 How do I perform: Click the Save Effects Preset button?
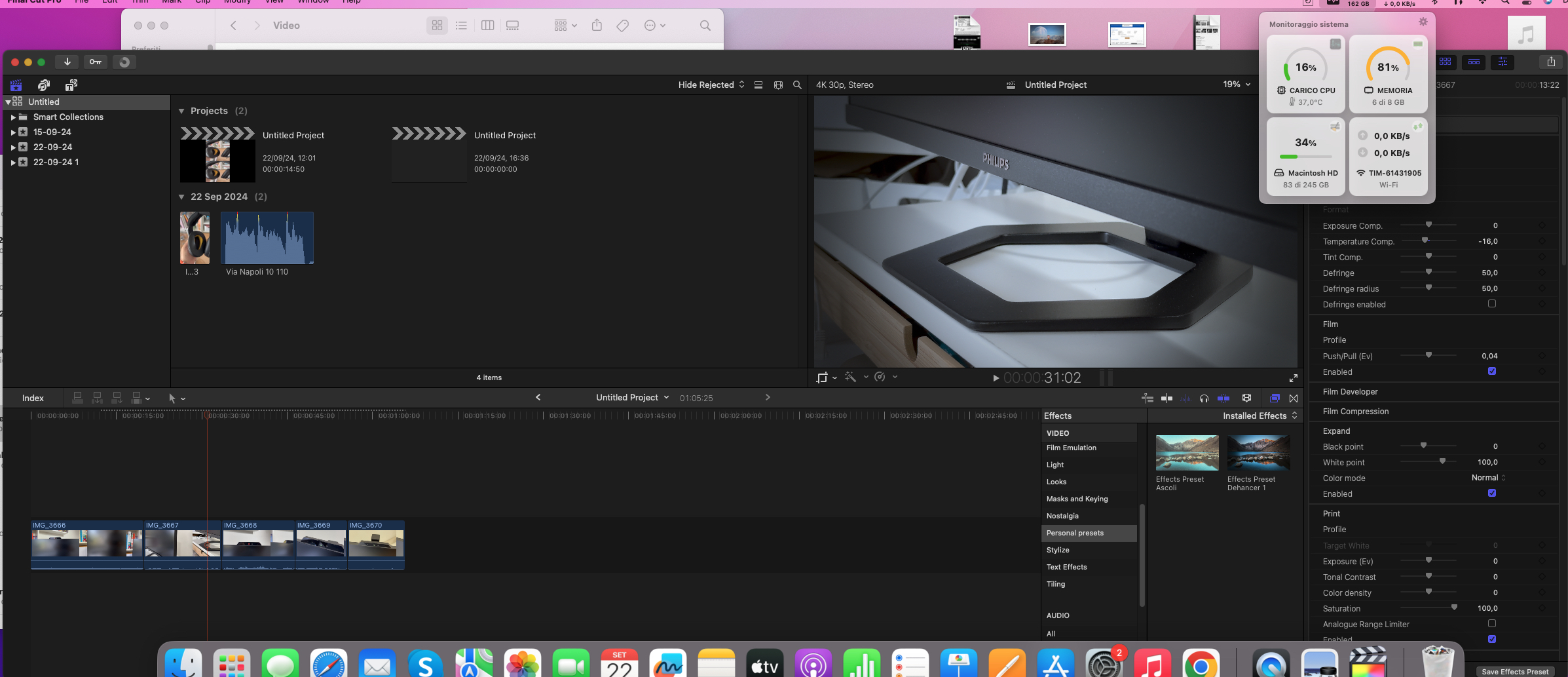tap(1514, 672)
